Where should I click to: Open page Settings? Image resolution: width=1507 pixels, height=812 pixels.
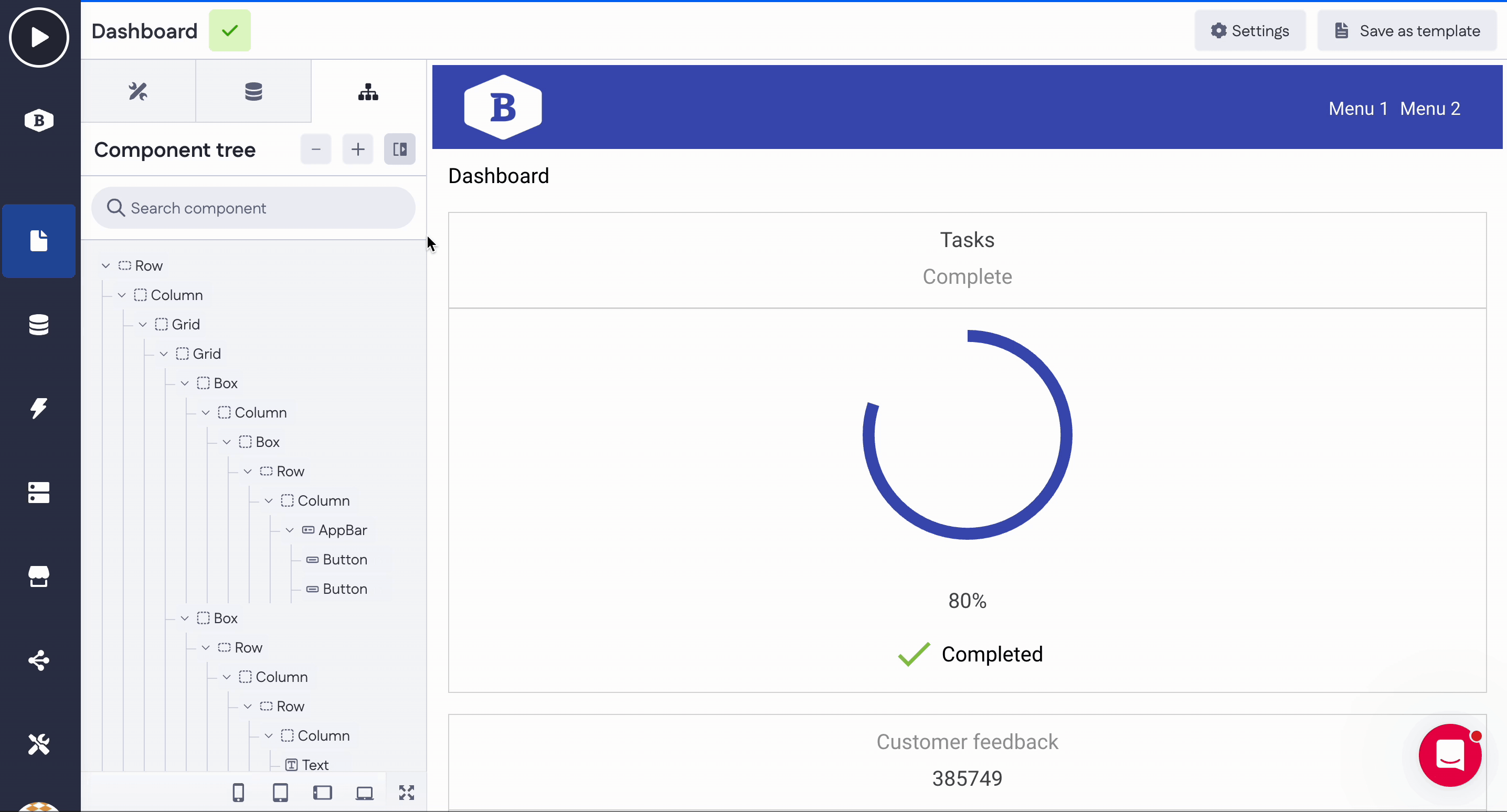(x=1250, y=30)
